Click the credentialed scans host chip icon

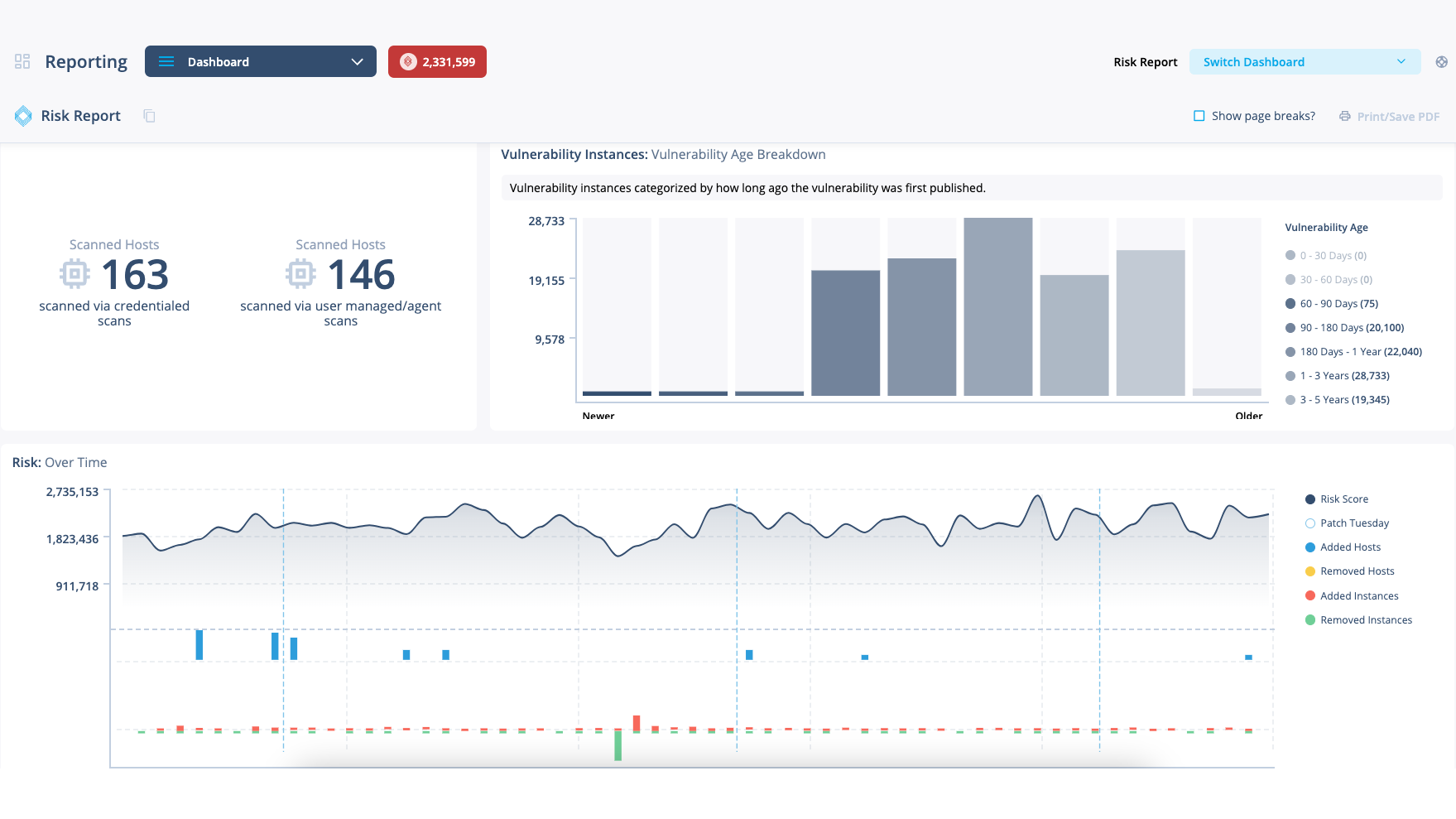[74, 273]
